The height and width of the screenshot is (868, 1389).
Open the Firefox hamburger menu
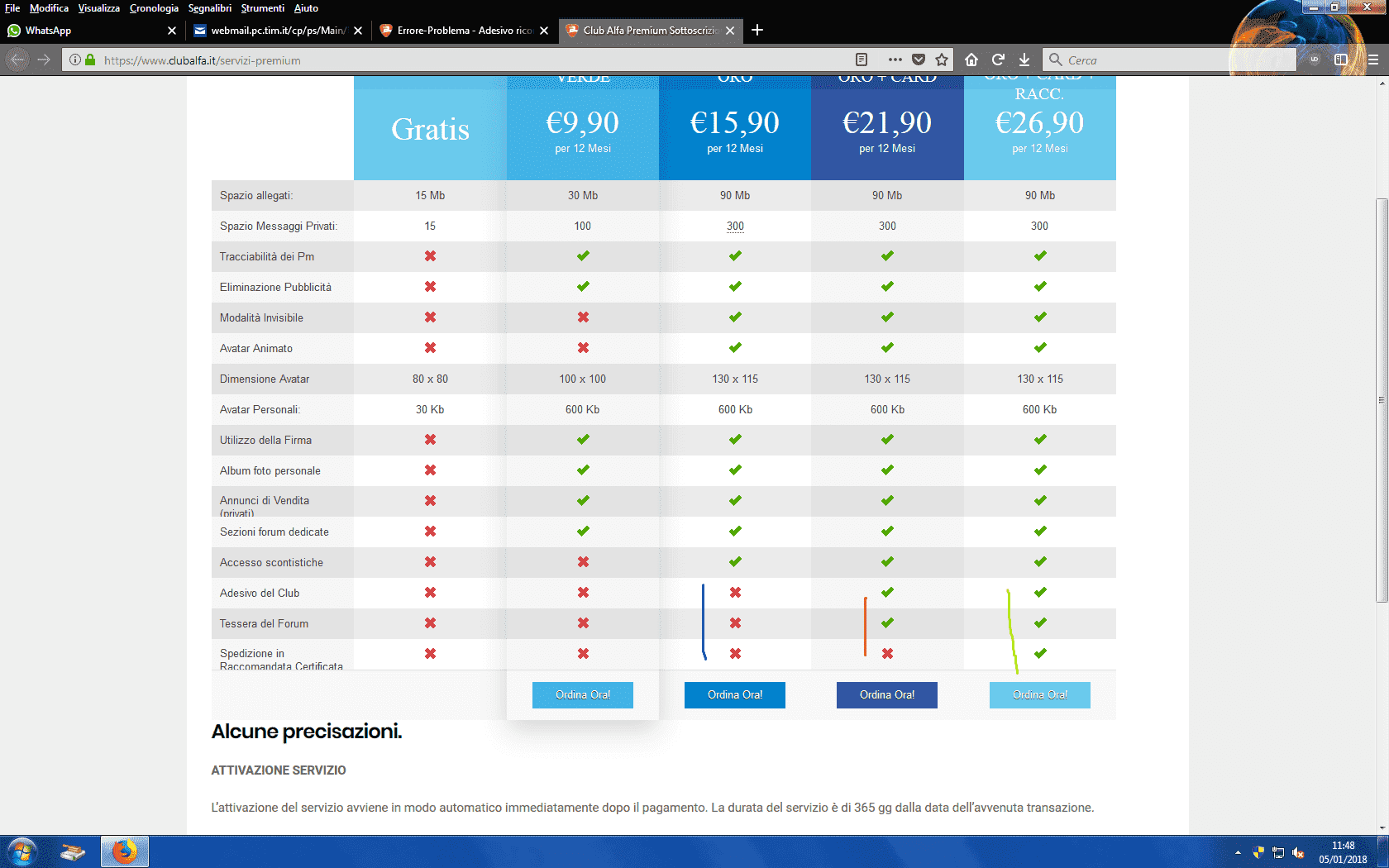coord(1372,60)
